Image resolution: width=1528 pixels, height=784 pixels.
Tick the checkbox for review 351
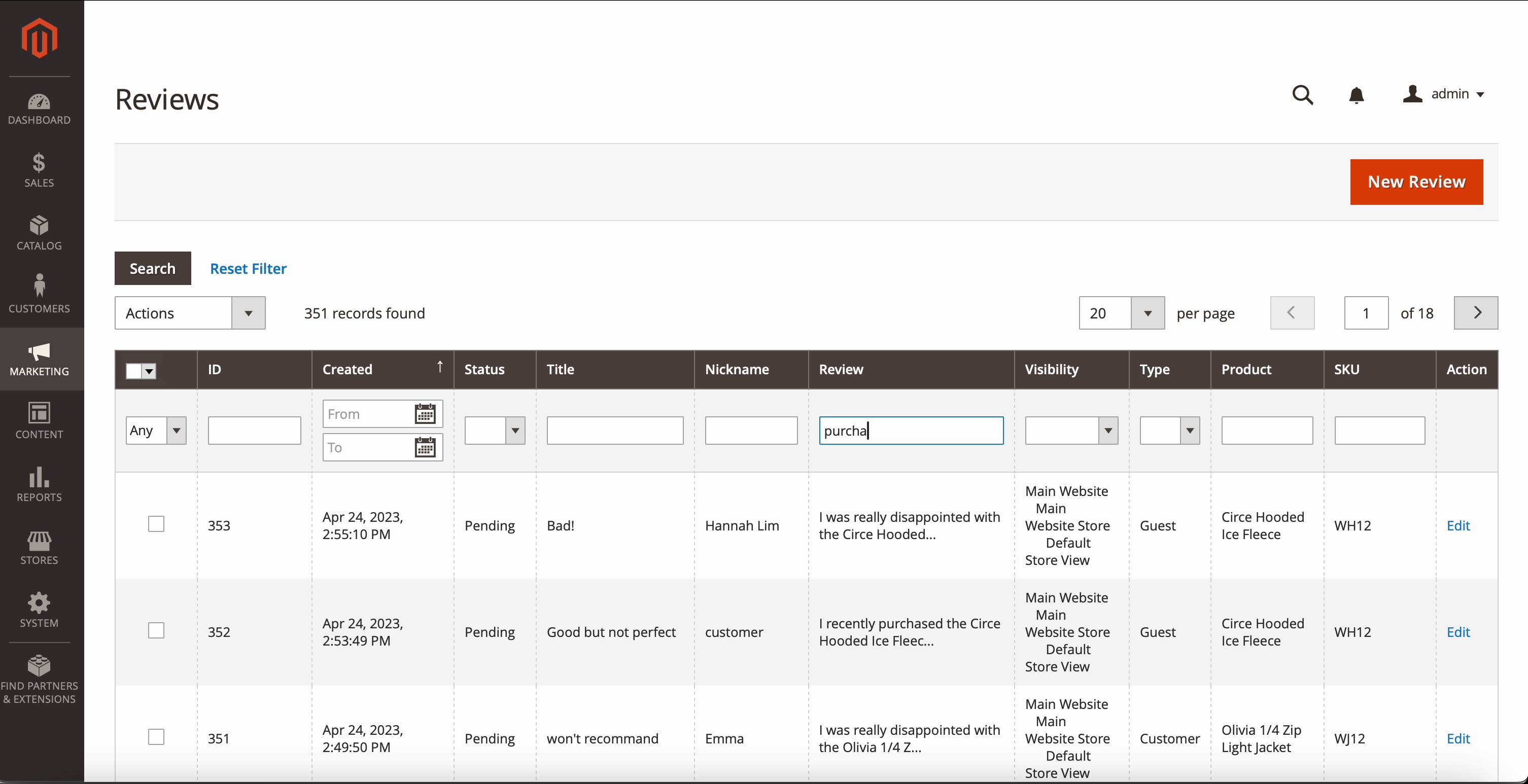[156, 737]
